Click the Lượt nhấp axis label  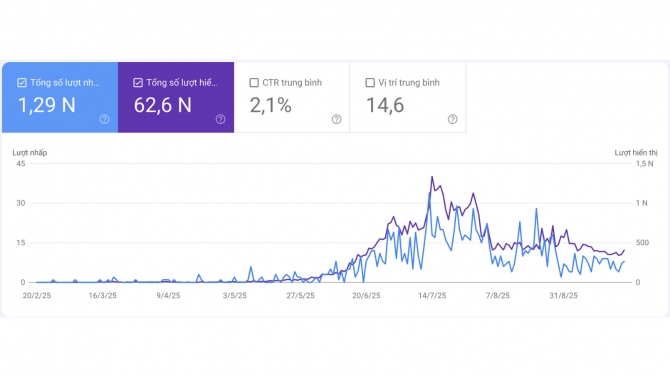pyautogui.click(x=29, y=153)
